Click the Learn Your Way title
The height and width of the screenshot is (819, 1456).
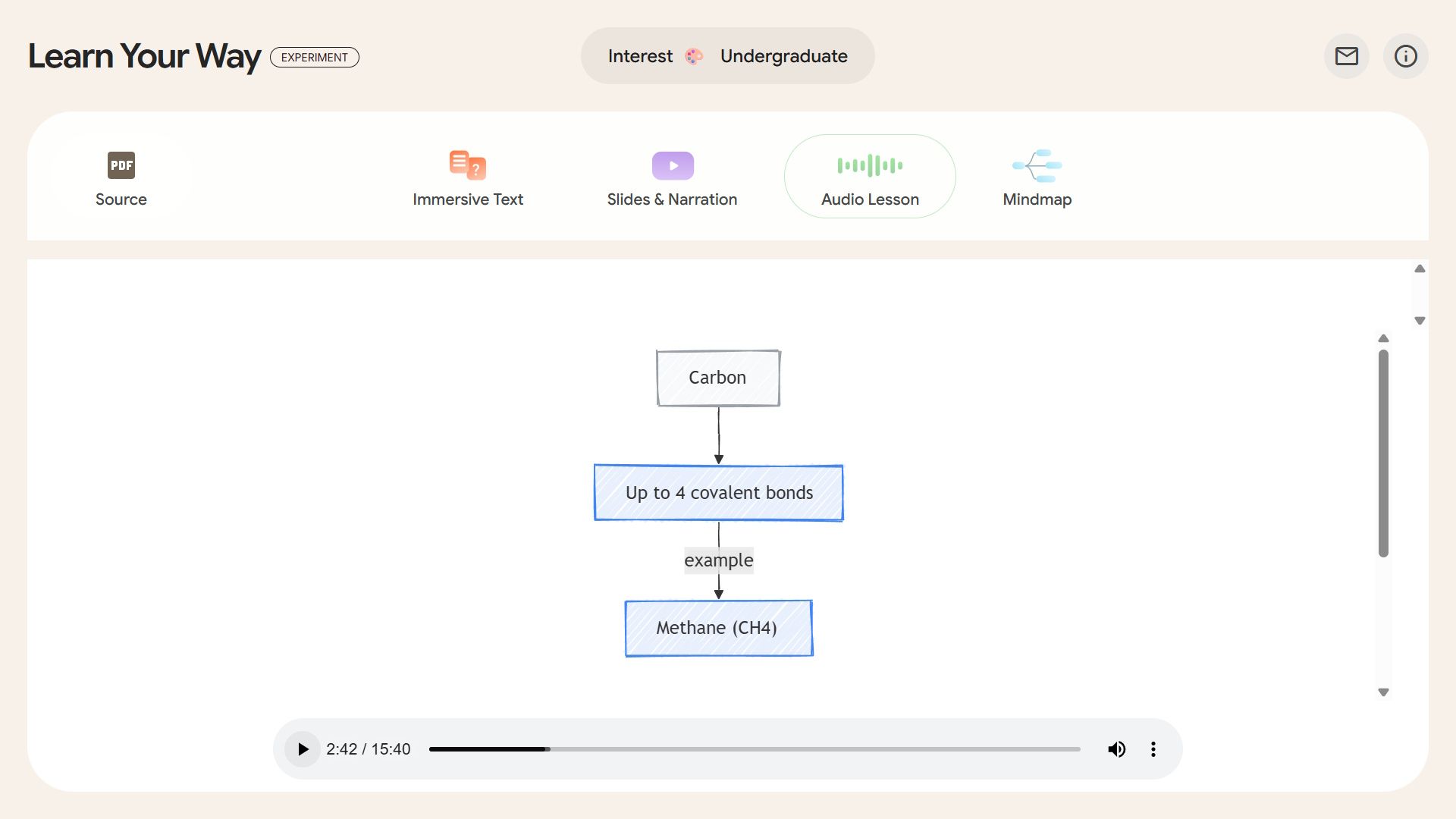click(145, 57)
